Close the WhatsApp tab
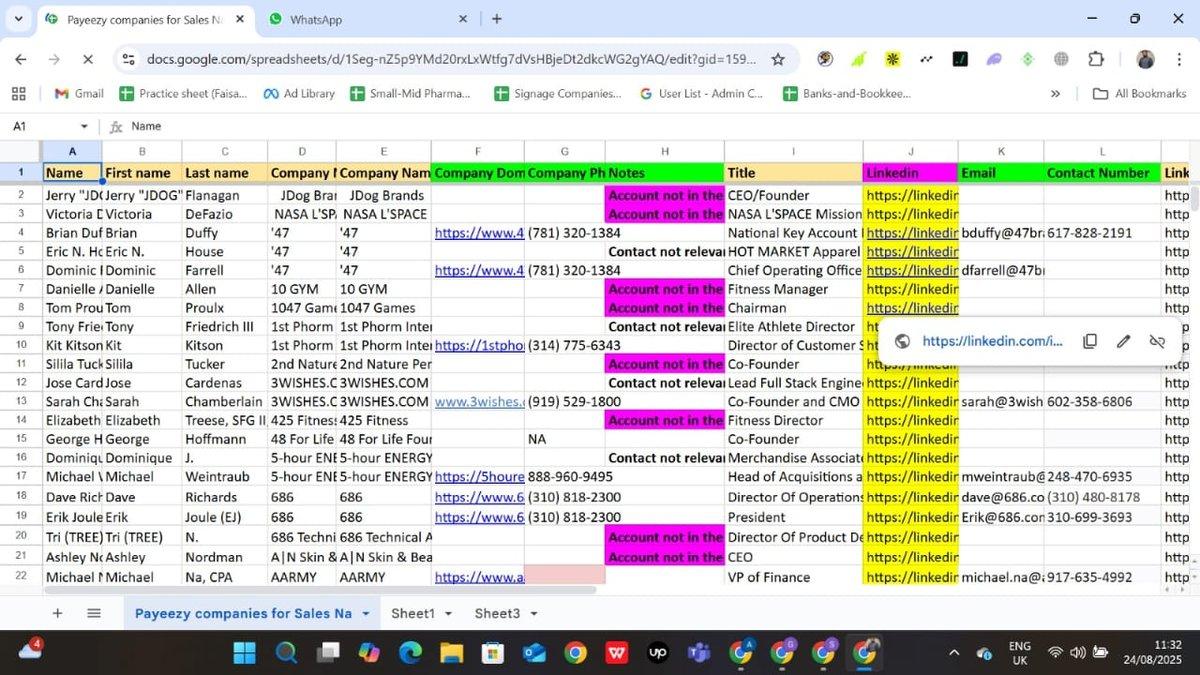1200x675 pixels. 462,19
